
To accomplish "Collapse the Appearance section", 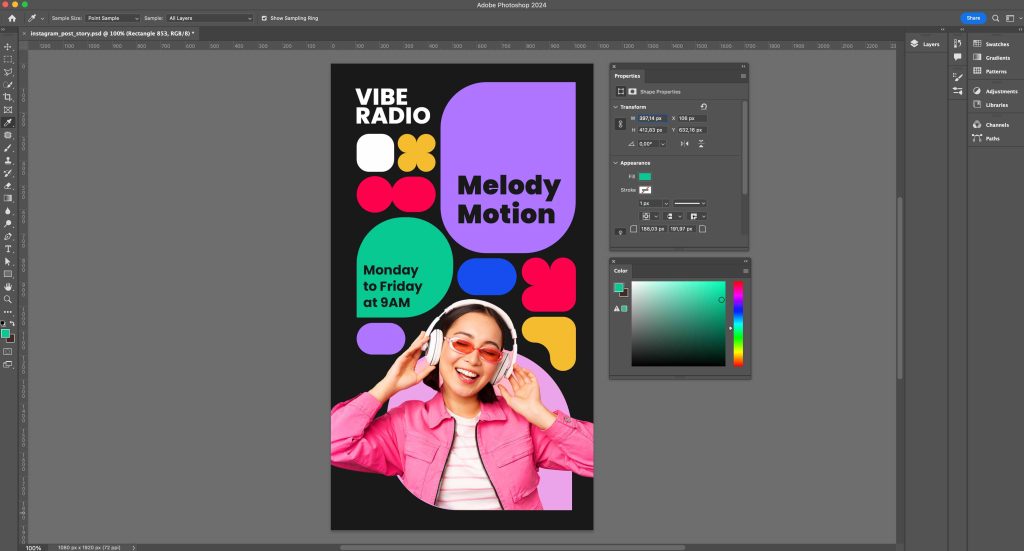I will click(616, 163).
